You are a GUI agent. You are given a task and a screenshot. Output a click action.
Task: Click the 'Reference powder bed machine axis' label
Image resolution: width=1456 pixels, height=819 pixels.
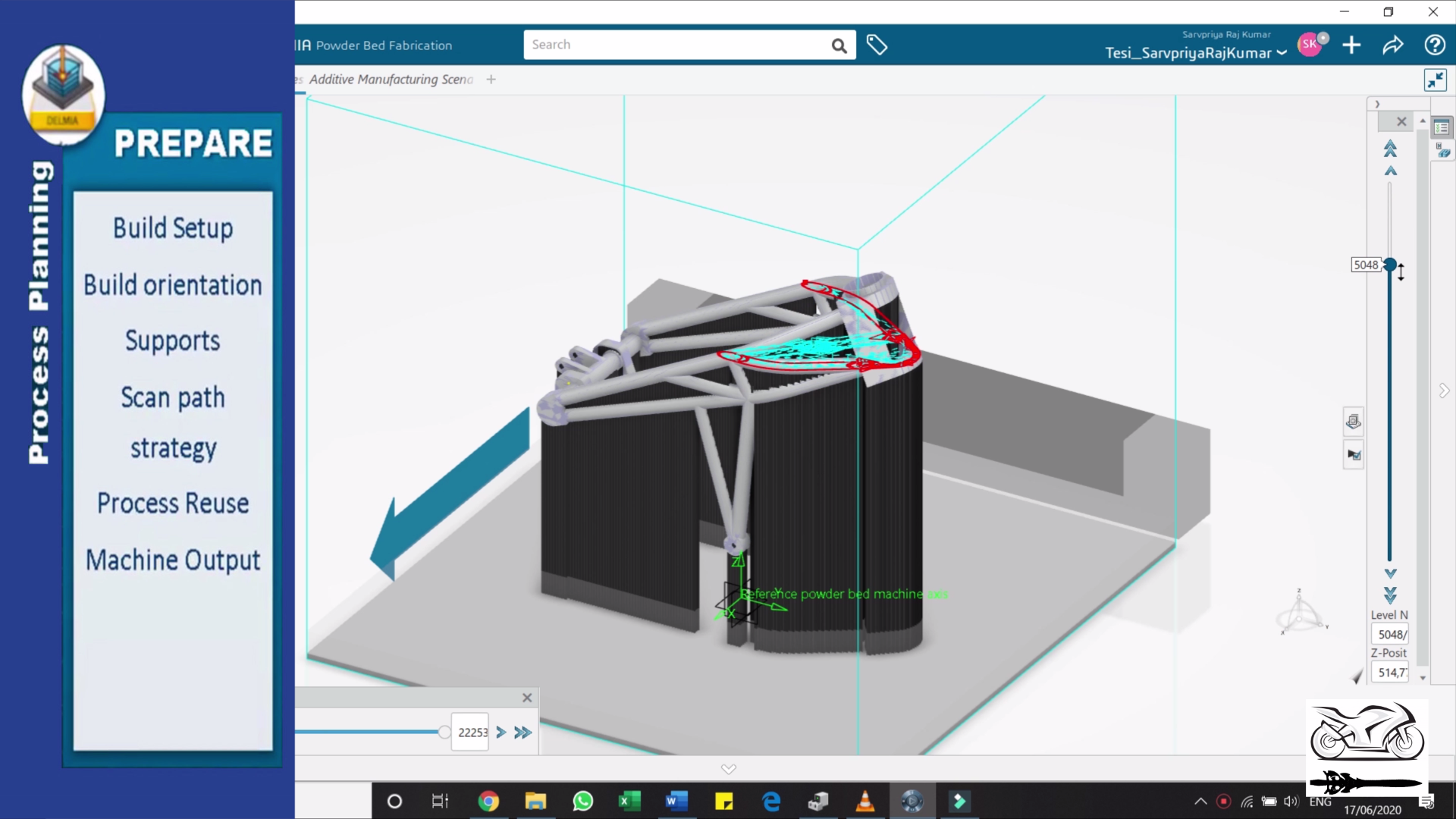coord(843,595)
